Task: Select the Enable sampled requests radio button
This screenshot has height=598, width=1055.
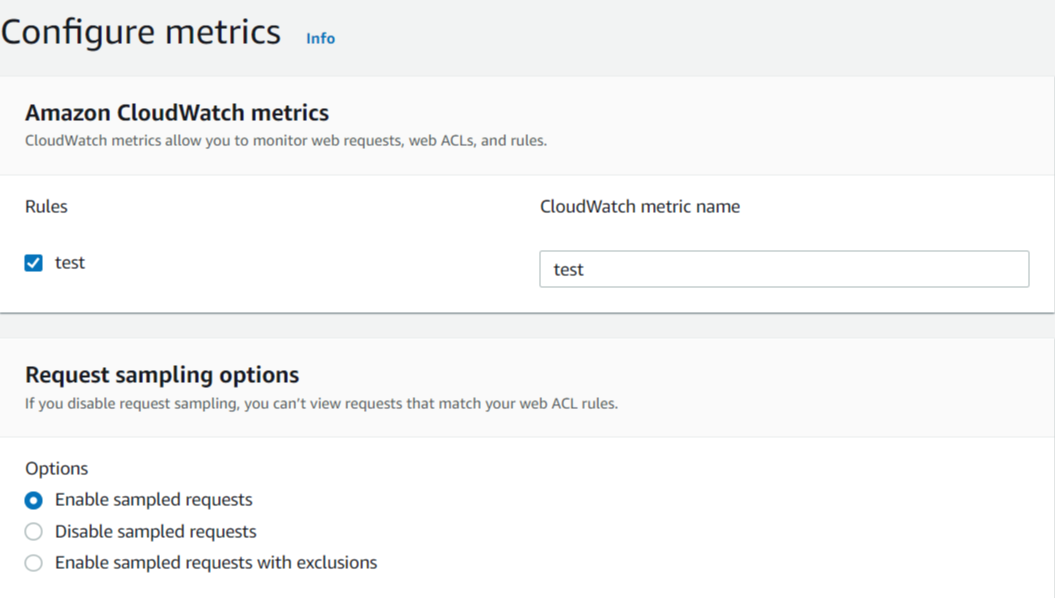Action: pyautogui.click(x=34, y=500)
